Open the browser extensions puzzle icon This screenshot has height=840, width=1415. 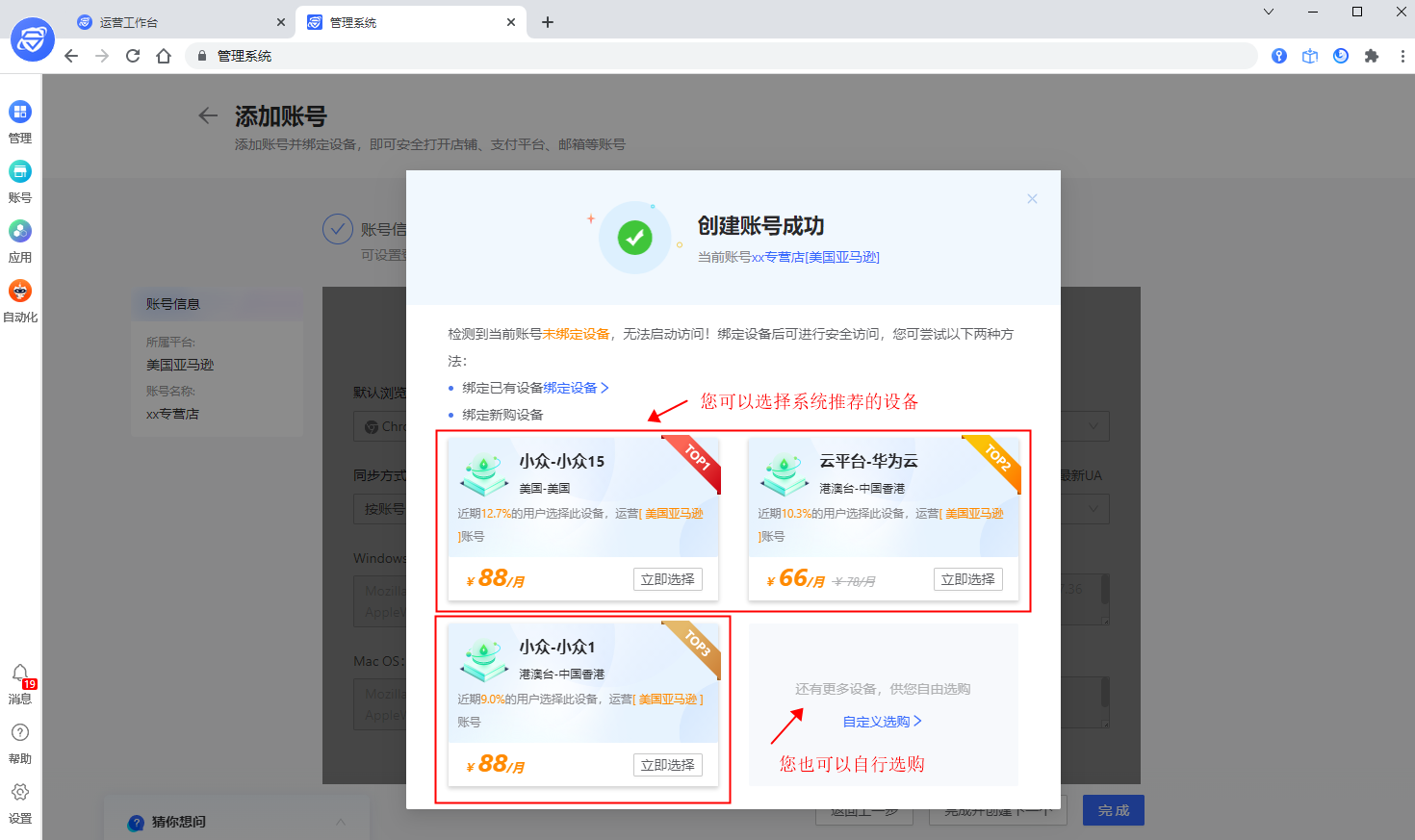click(x=1372, y=56)
